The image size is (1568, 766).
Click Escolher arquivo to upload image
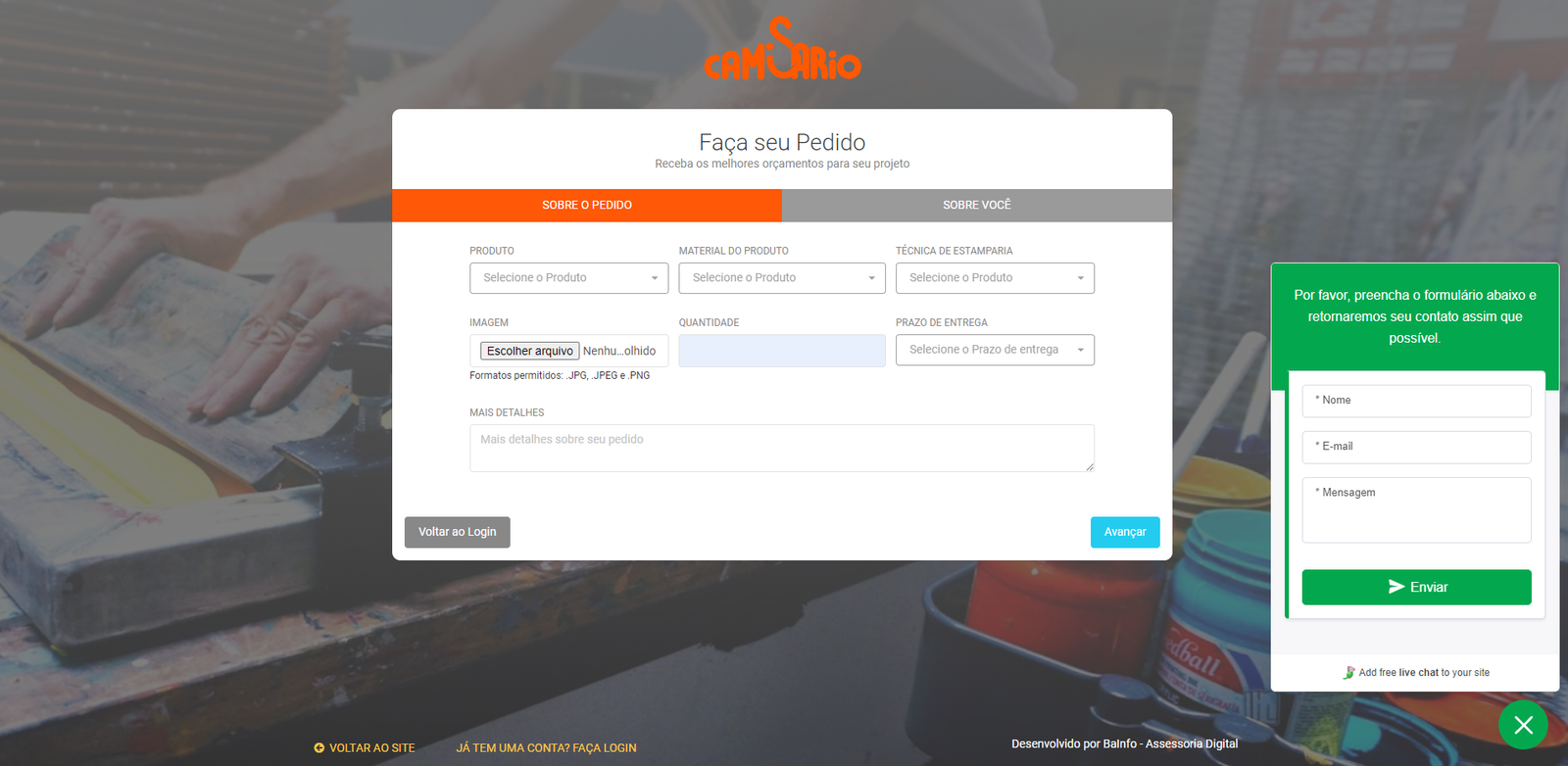click(x=529, y=351)
